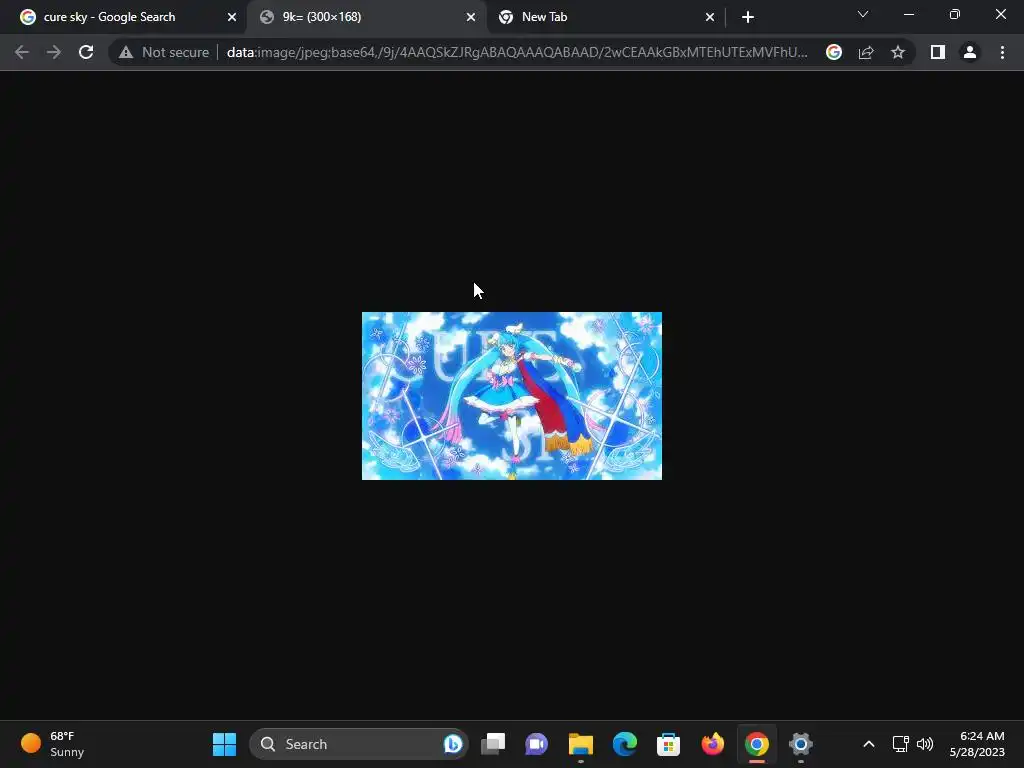
Task: Restore down the Chrome window
Action: tap(955, 14)
